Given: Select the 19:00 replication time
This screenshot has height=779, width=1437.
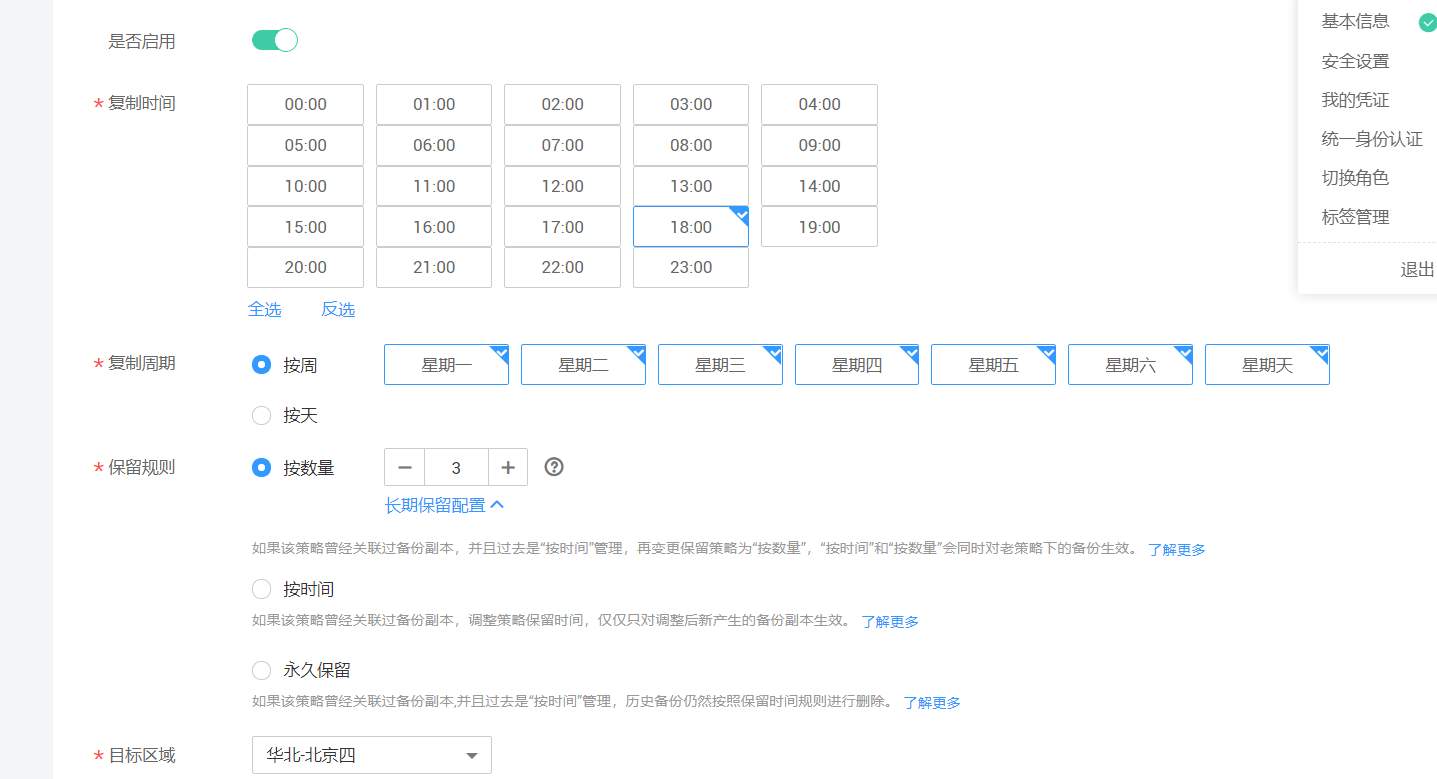Looking at the screenshot, I should click(819, 227).
